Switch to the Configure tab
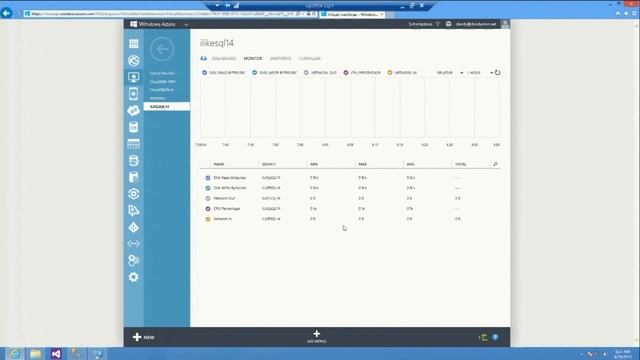This screenshot has width=640, height=360. 310,58
